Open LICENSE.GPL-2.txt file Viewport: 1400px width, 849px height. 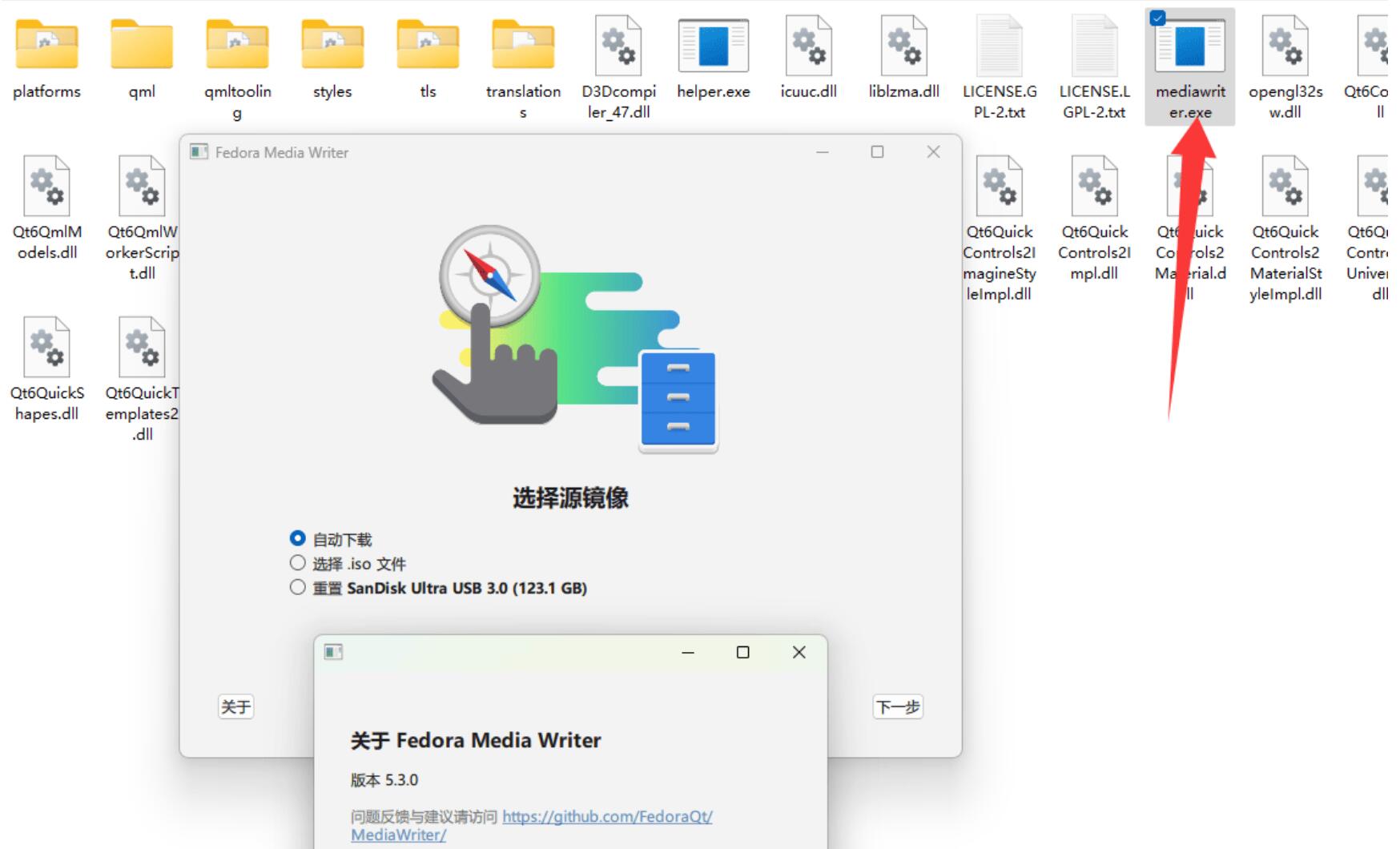pyautogui.click(x=999, y=46)
